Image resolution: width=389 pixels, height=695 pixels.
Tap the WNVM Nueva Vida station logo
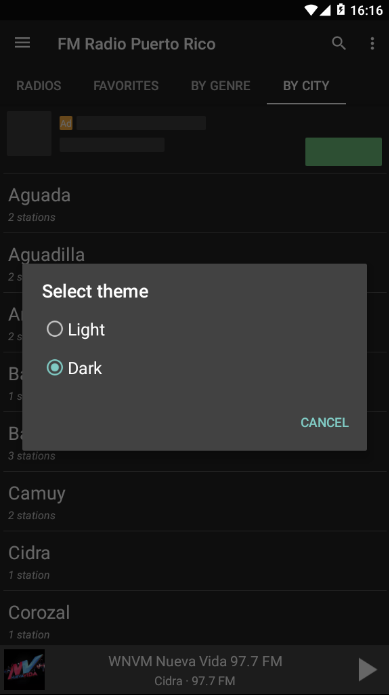pyautogui.click(x=24, y=669)
